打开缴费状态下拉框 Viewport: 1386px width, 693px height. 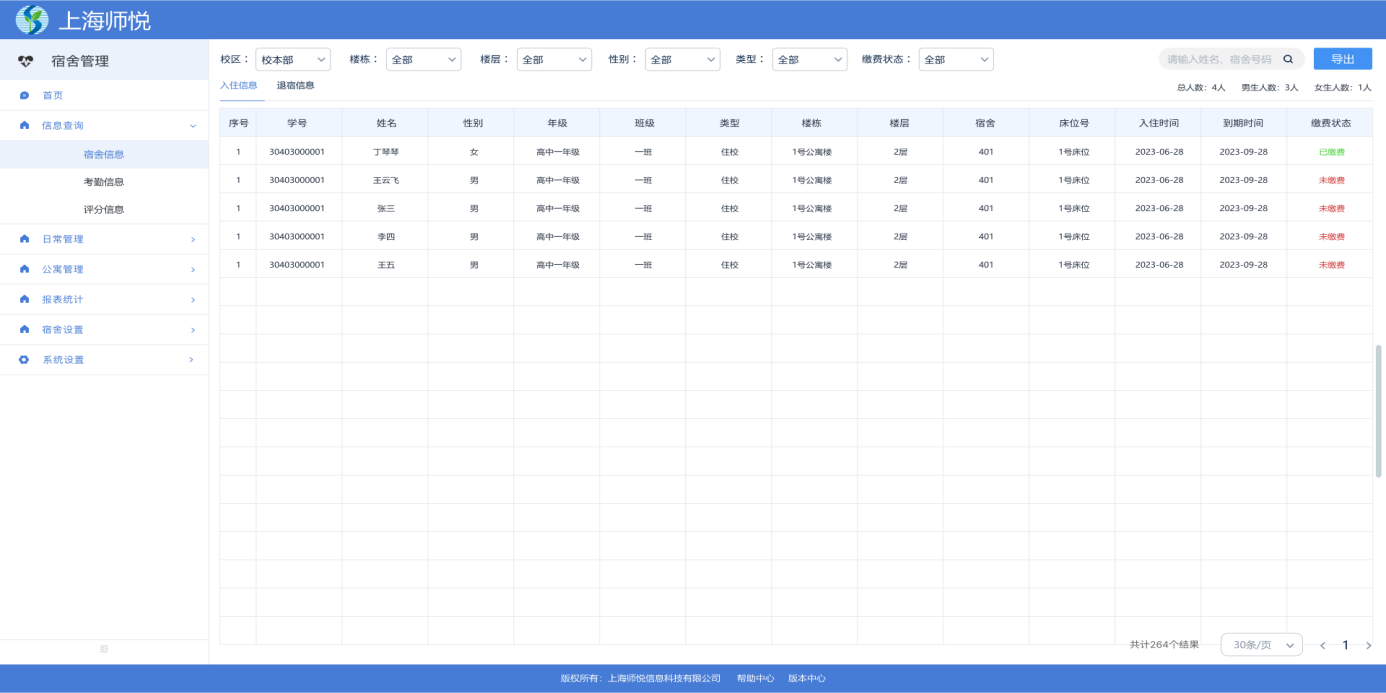tap(955, 58)
